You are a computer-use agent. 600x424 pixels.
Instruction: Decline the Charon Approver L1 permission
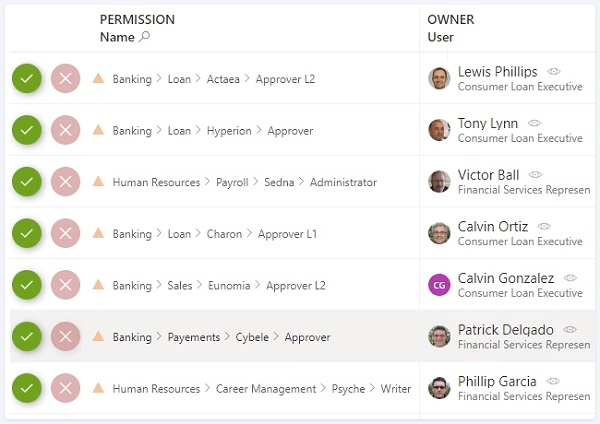click(65, 233)
